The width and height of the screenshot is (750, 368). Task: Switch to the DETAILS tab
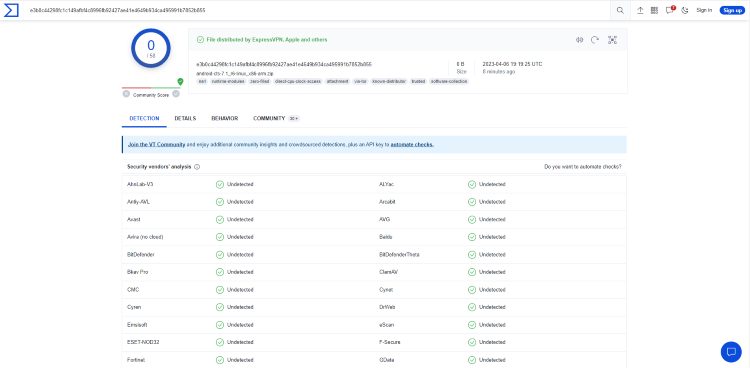185,118
